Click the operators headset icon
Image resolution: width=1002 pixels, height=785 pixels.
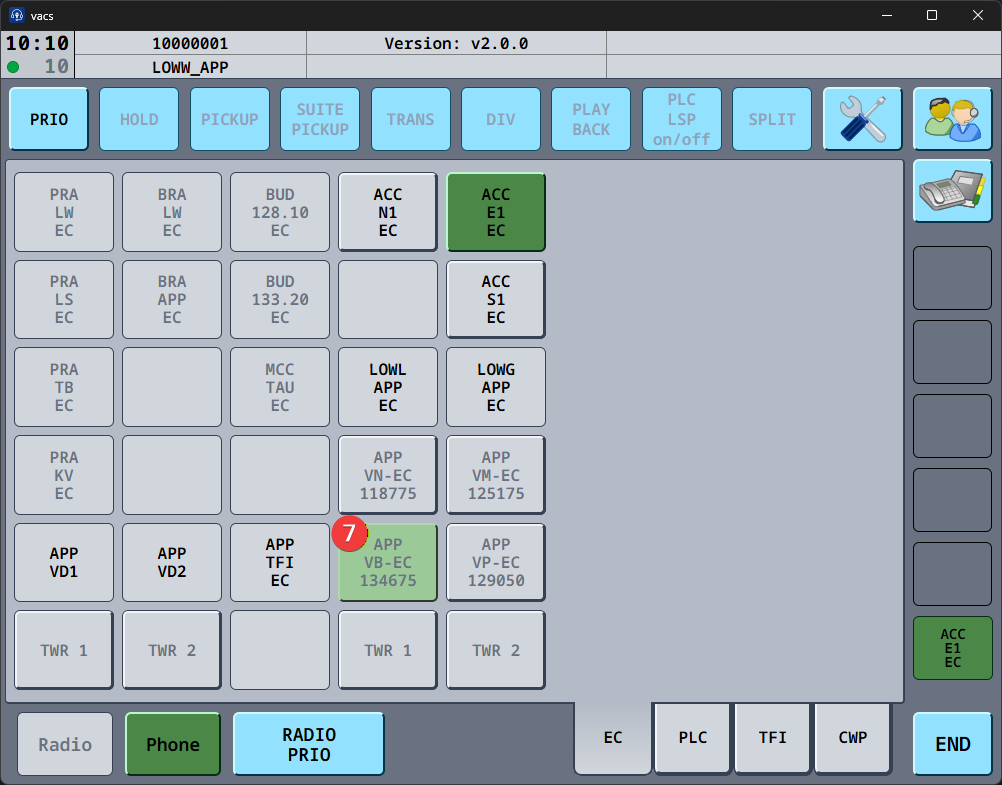(952, 119)
